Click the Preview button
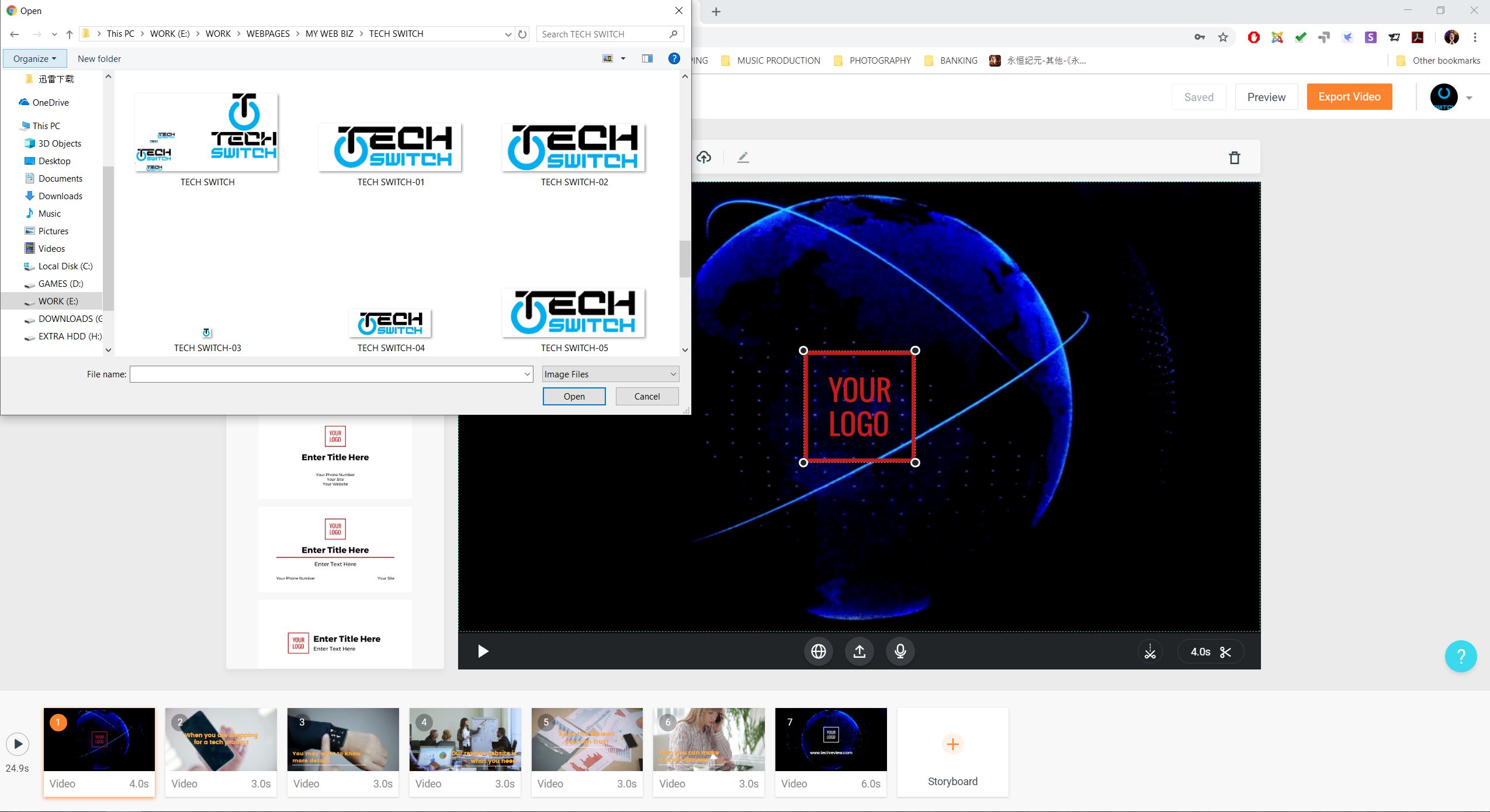The width and height of the screenshot is (1490, 812). tap(1266, 97)
